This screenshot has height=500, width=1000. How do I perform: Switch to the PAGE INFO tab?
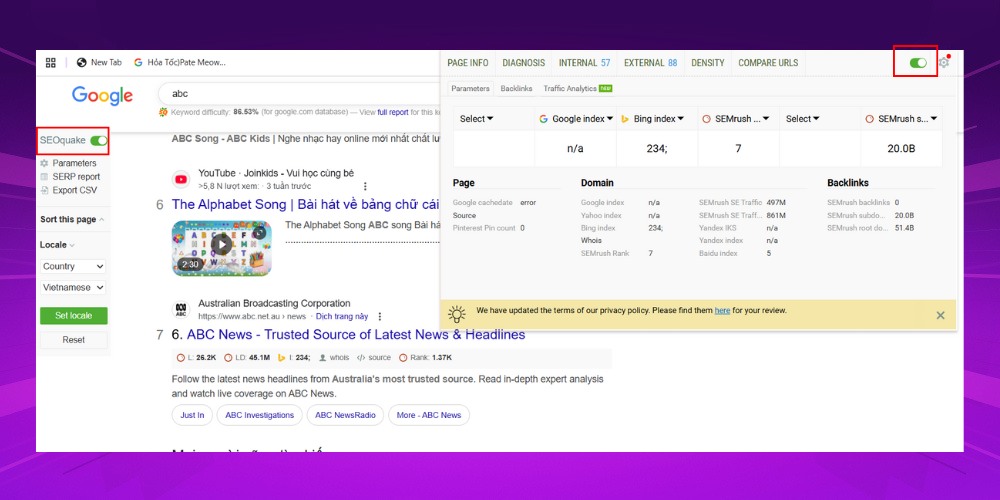[x=467, y=62]
